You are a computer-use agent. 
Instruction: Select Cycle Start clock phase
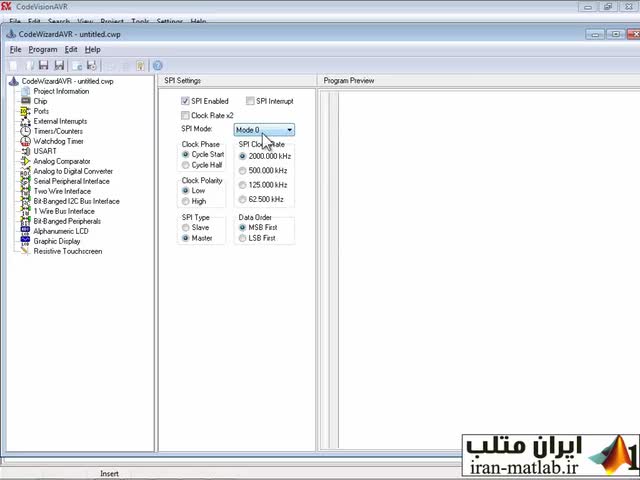point(186,154)
